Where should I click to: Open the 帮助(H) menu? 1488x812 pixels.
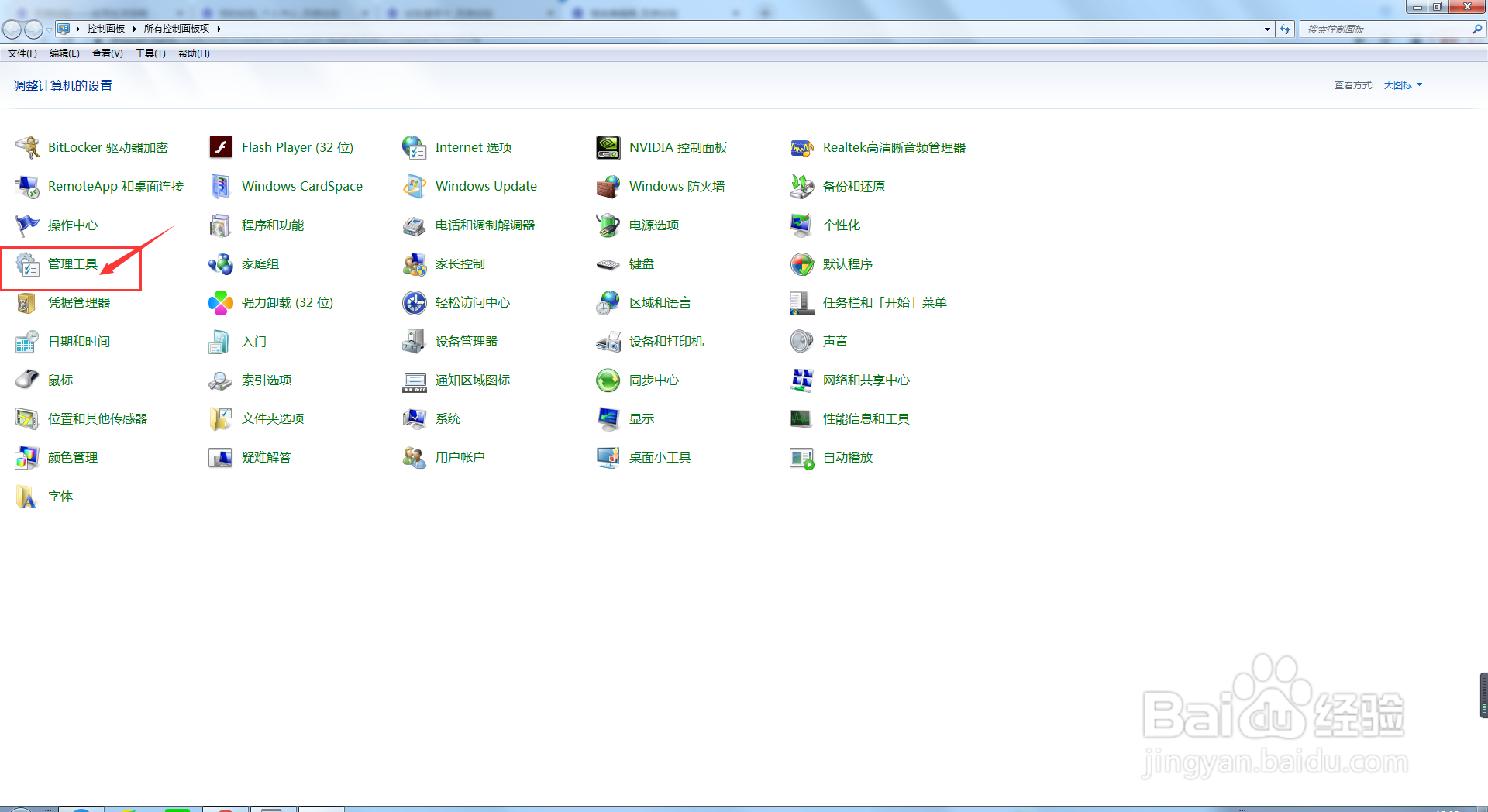click(194, 53)
